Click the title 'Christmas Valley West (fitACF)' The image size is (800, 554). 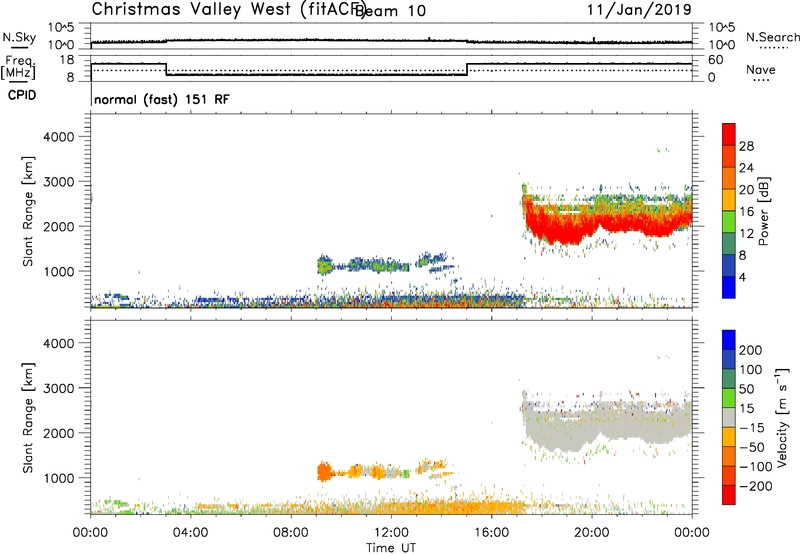click(x=228, y=9)
